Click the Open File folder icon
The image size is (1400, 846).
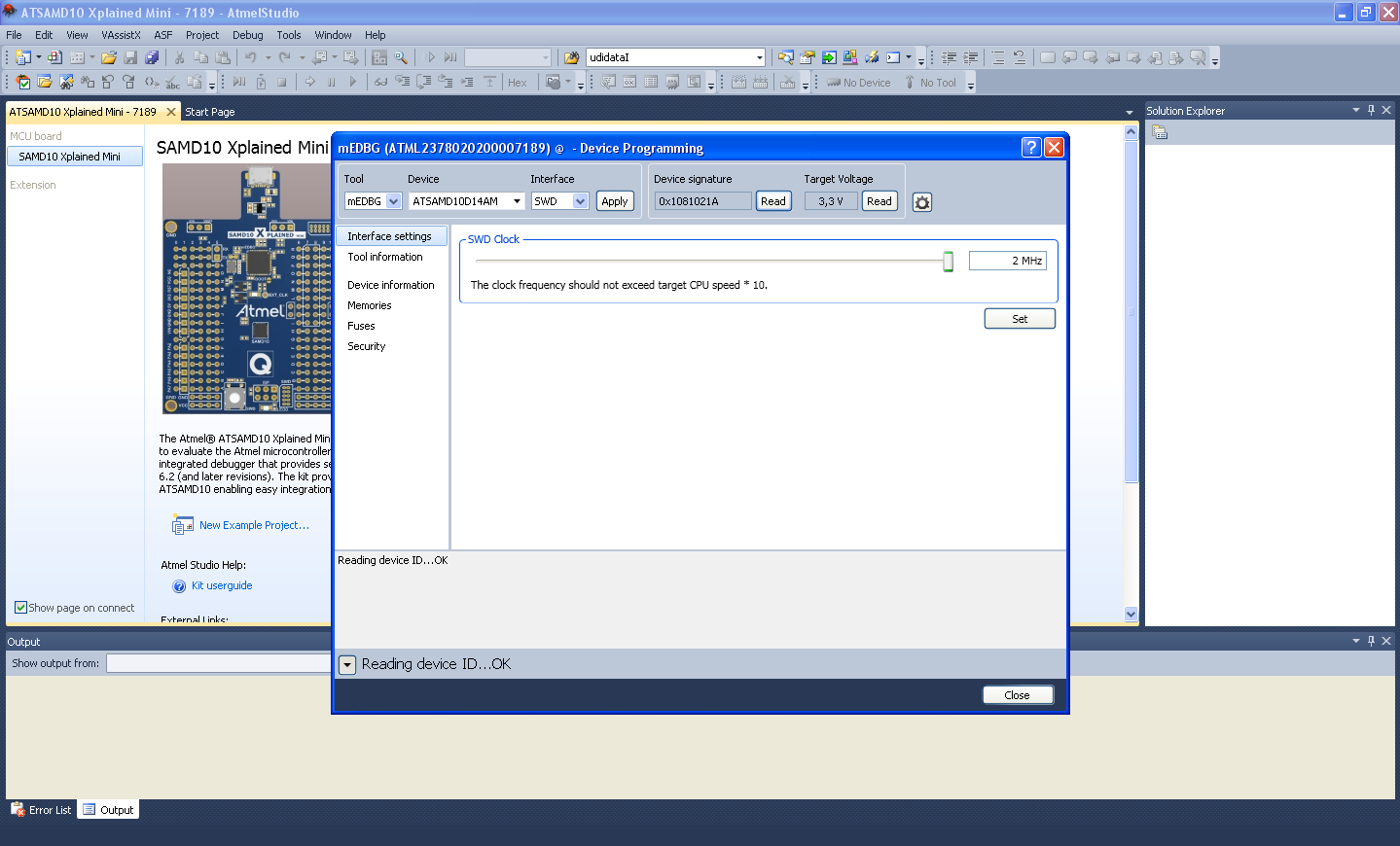tap(109, 57)
